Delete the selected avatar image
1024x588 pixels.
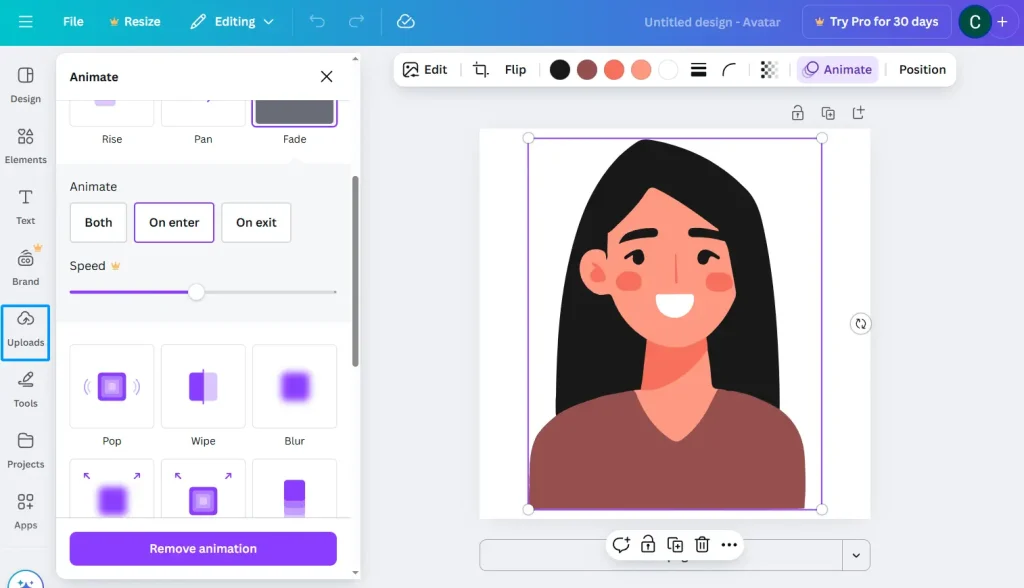(x=701, y=544)
